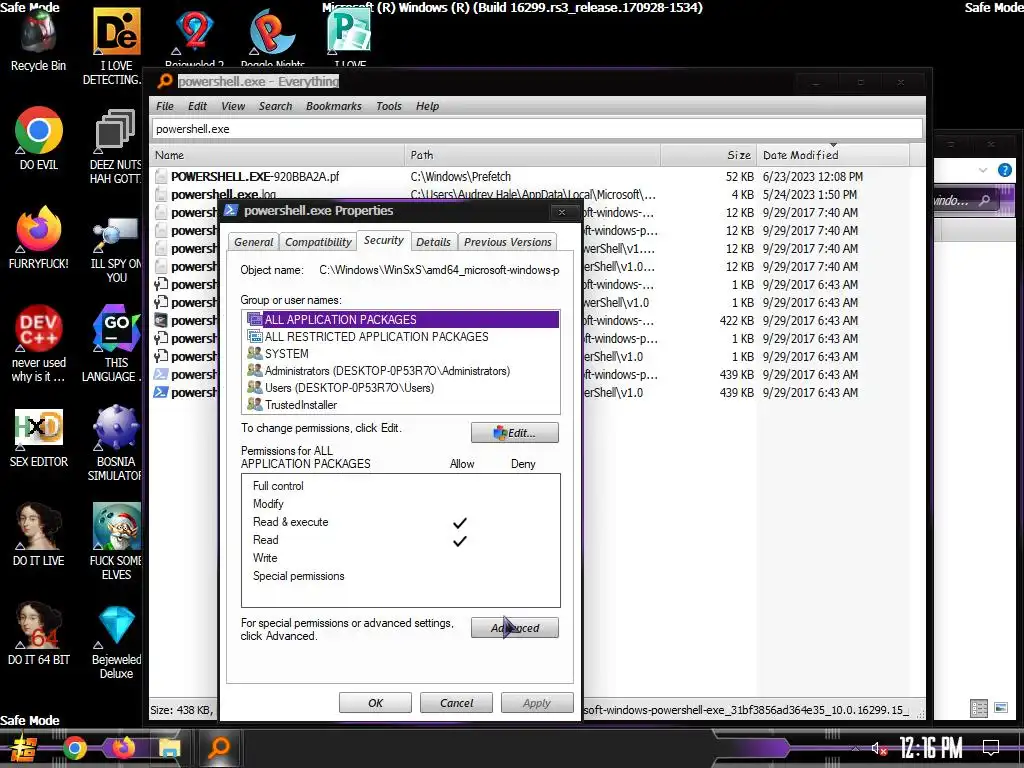This screenshot has width=1024, height=768.
Task: Switch to Everything search in taskbar
Action: pyautogui.click(x=219, y=747)
